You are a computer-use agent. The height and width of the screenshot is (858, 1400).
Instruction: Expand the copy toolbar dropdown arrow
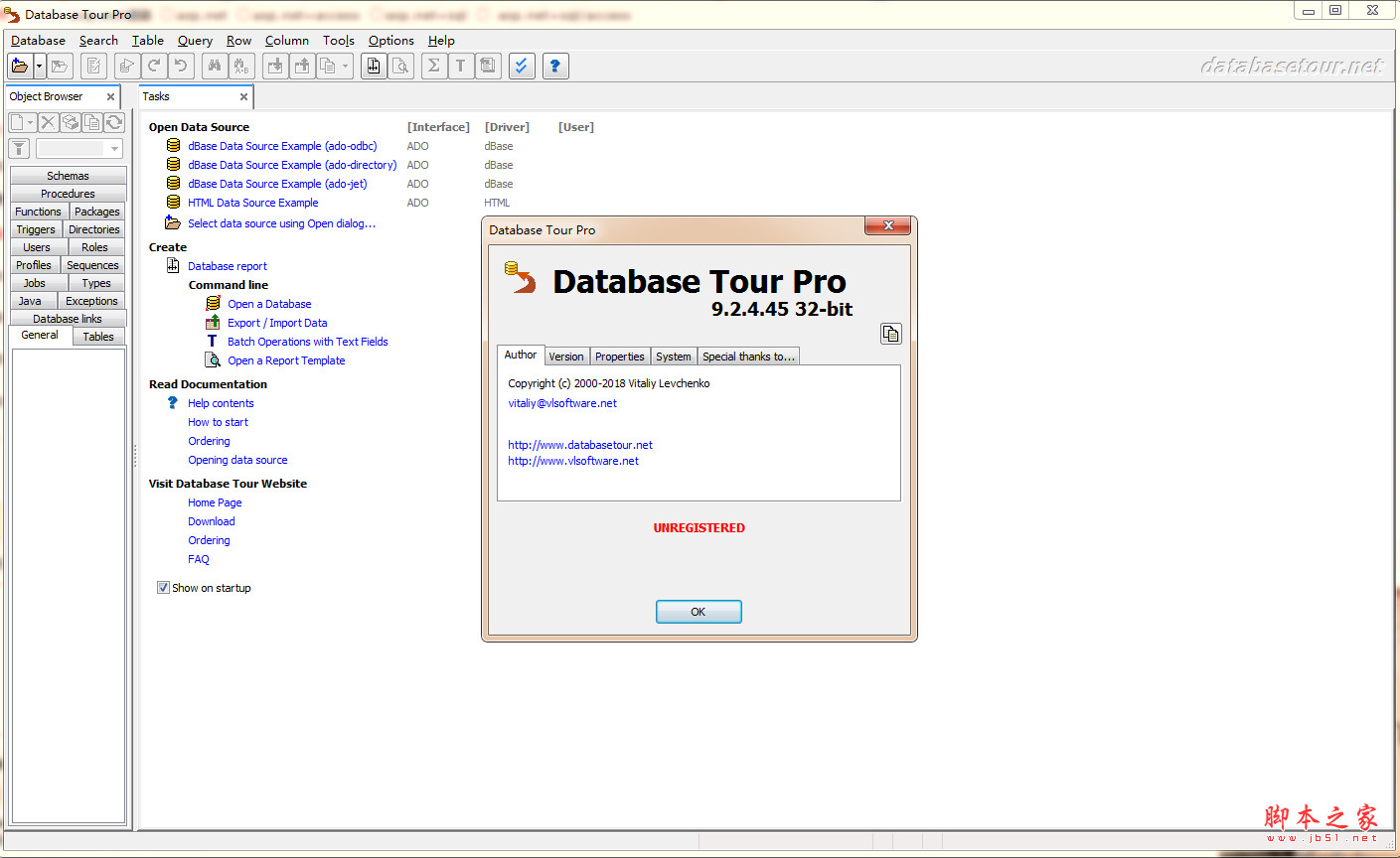click(x=346, y=67)
